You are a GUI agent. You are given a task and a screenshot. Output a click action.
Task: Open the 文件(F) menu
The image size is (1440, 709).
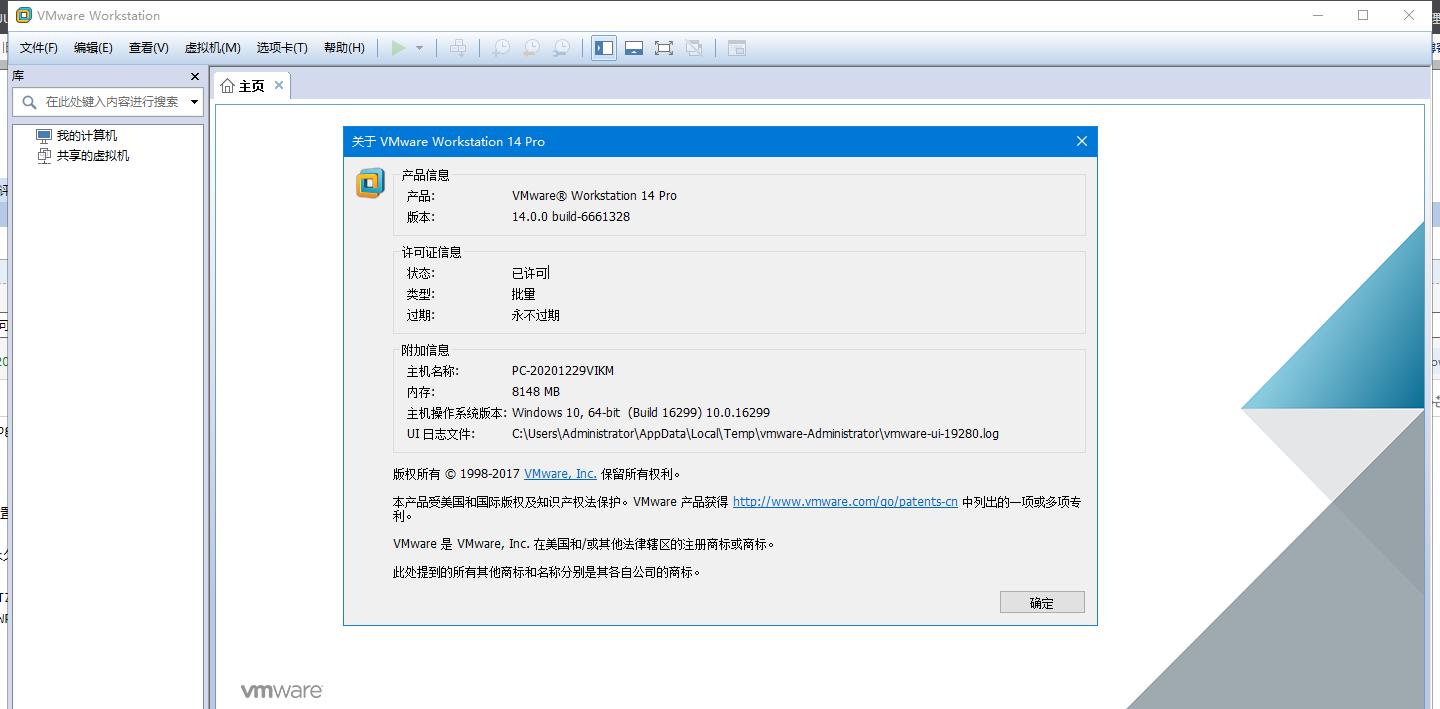click(39, 48)
